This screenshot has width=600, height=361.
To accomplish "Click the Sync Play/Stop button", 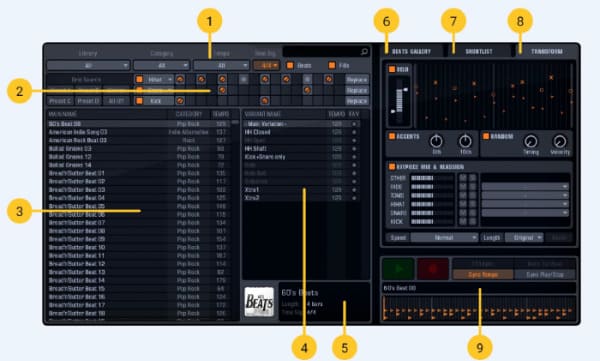I will [545, 274].
